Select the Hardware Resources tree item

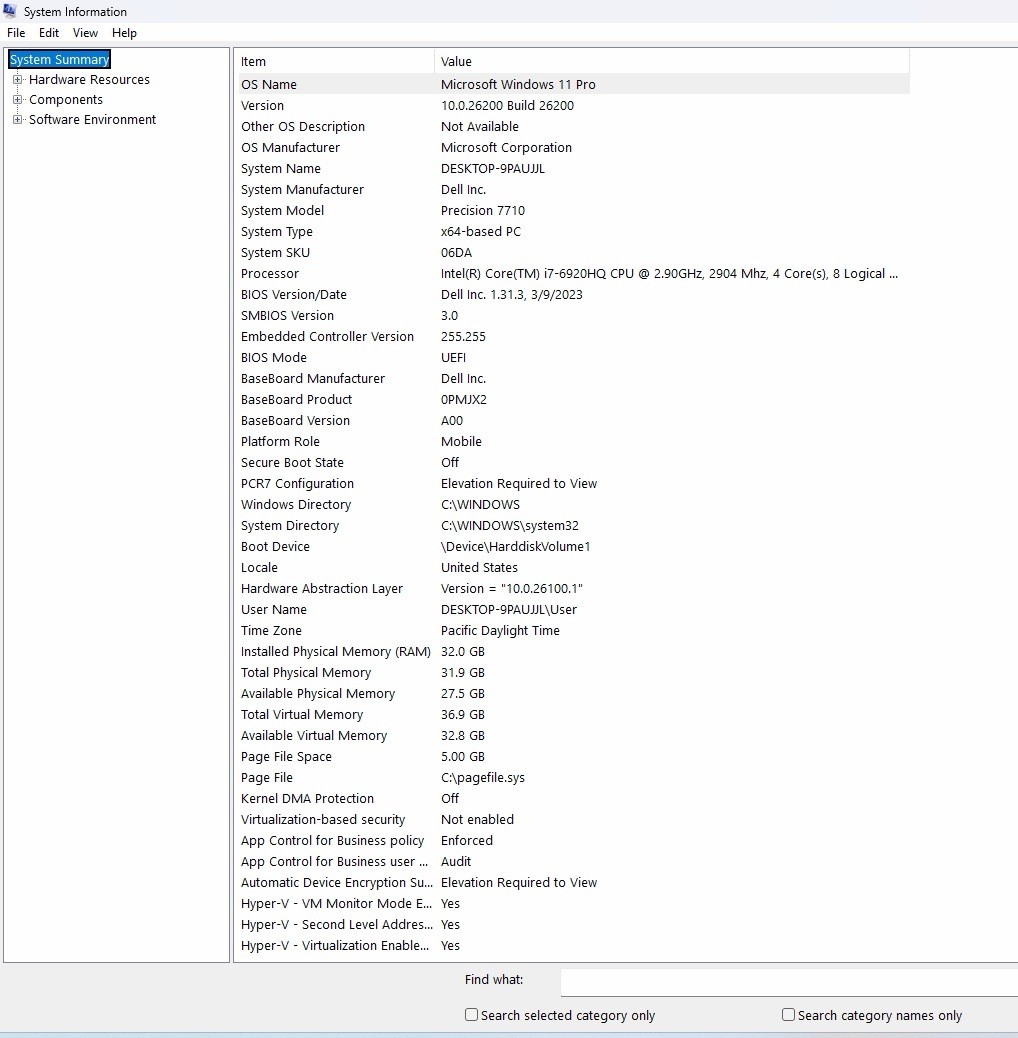pyautogui.click(x=89, y=79)
